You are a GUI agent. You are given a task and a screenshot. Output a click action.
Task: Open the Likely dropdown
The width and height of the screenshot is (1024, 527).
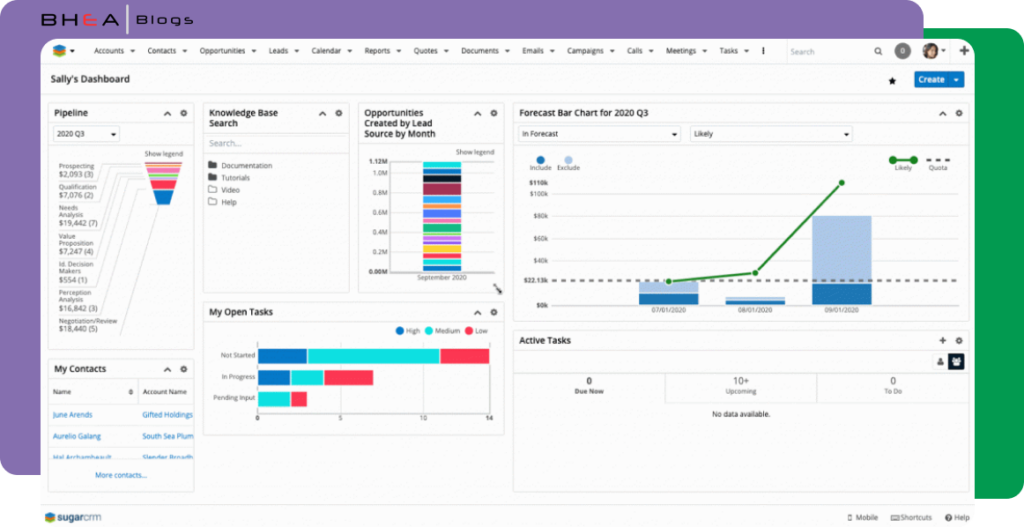point(771,134)
